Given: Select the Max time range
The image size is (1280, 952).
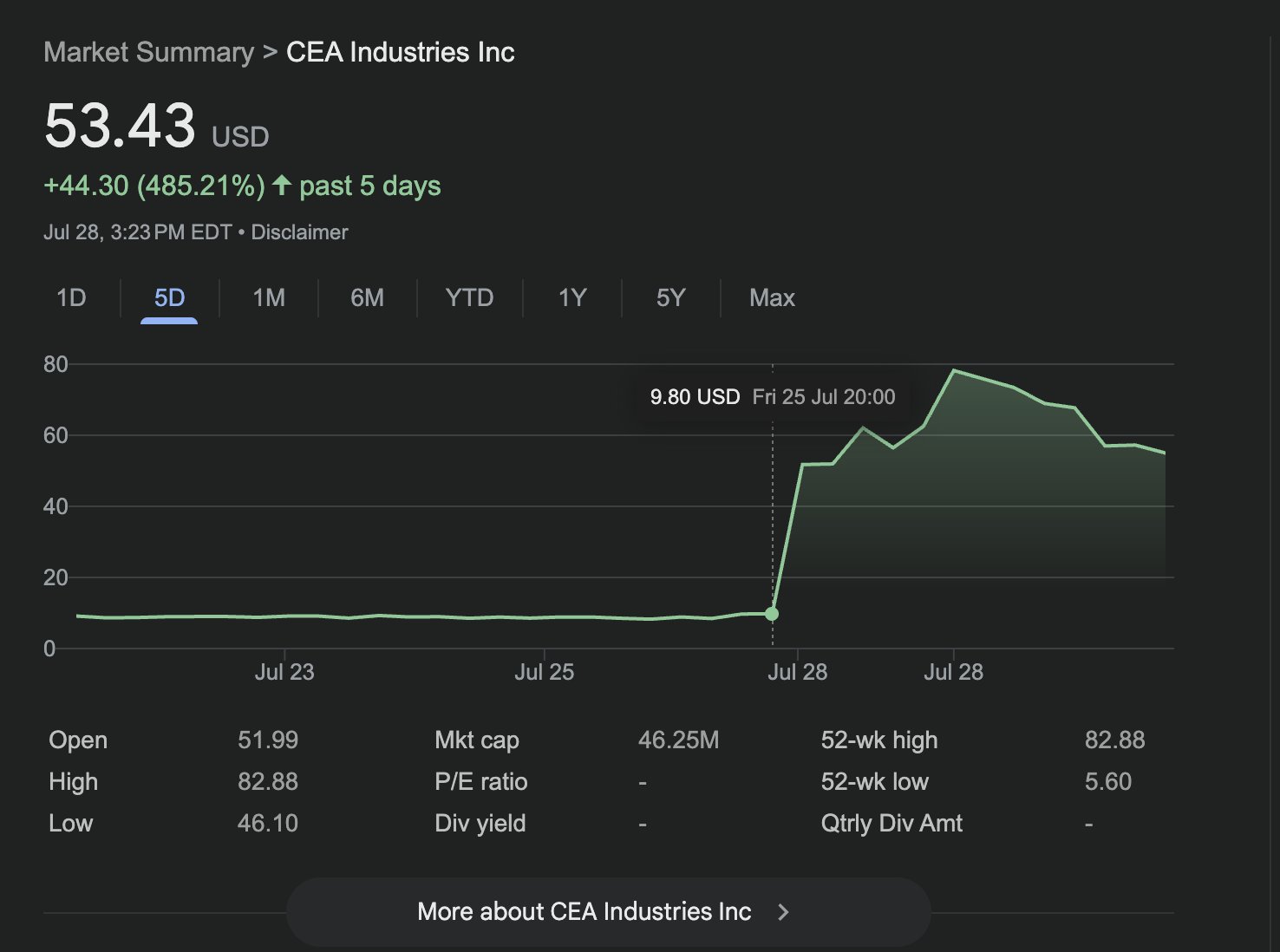Looking at the screenshot, I should [772, 298].
